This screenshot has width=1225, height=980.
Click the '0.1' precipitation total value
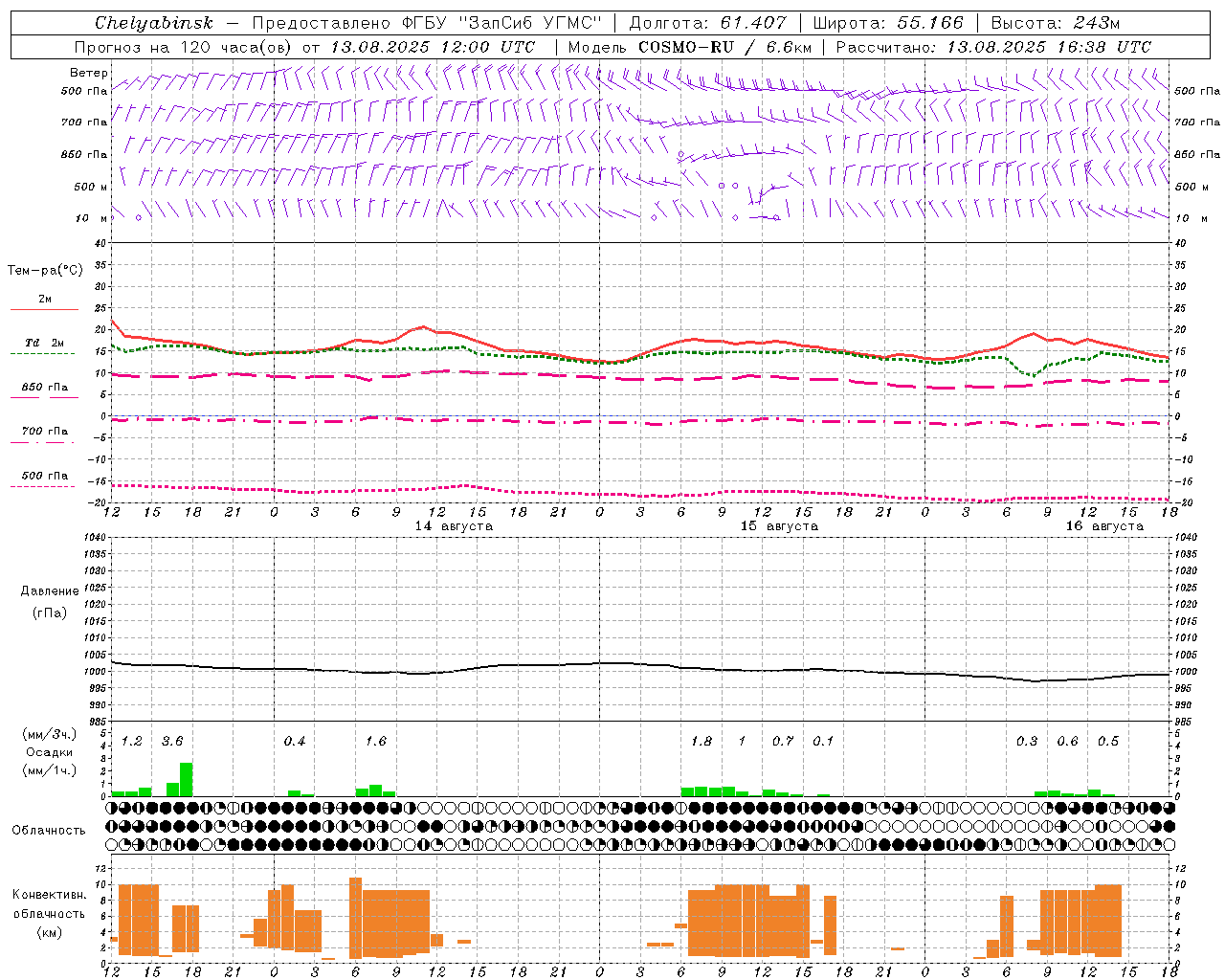(823, 741)
